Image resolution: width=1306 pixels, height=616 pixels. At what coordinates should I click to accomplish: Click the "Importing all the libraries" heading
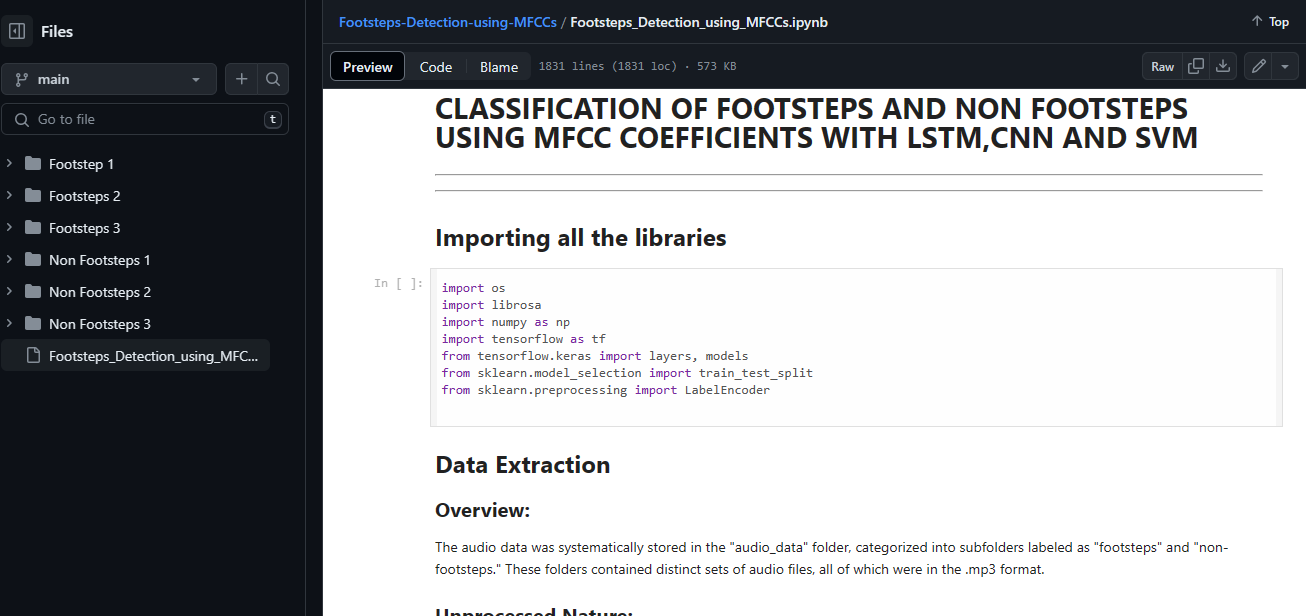pos(581,238)
